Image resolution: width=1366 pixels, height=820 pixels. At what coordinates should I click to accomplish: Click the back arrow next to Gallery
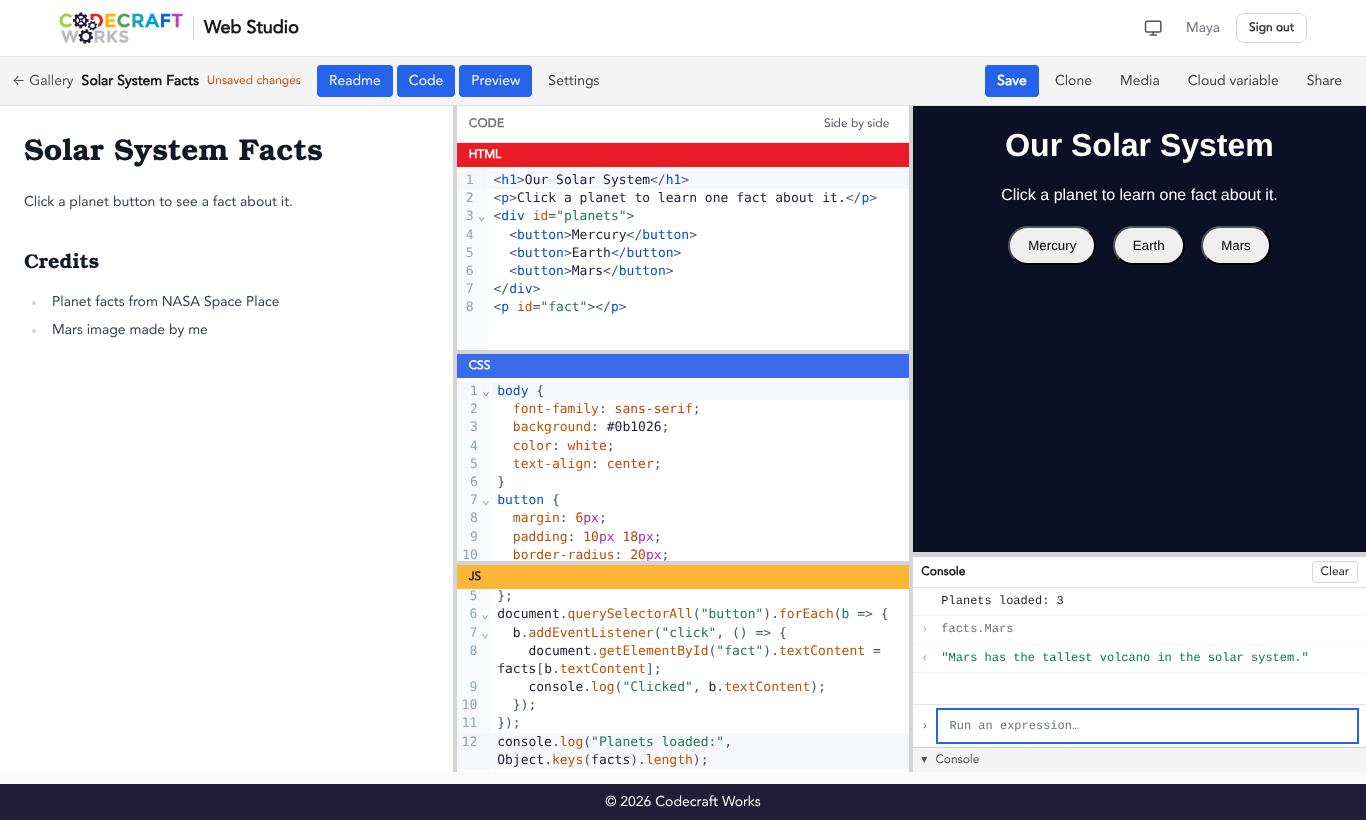(18, 81)
